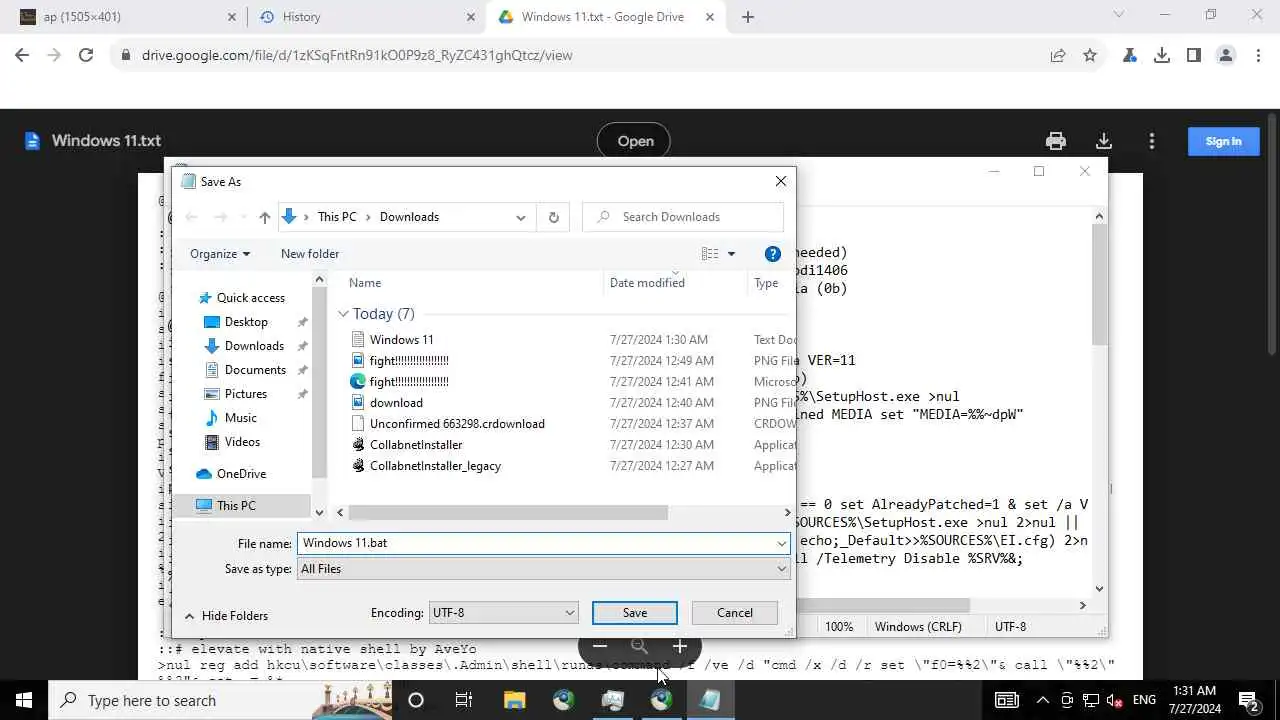This screenshot has width=1280, height=720.
Task: Open the Encoding dropdown
Action: (x=503, y=613)
